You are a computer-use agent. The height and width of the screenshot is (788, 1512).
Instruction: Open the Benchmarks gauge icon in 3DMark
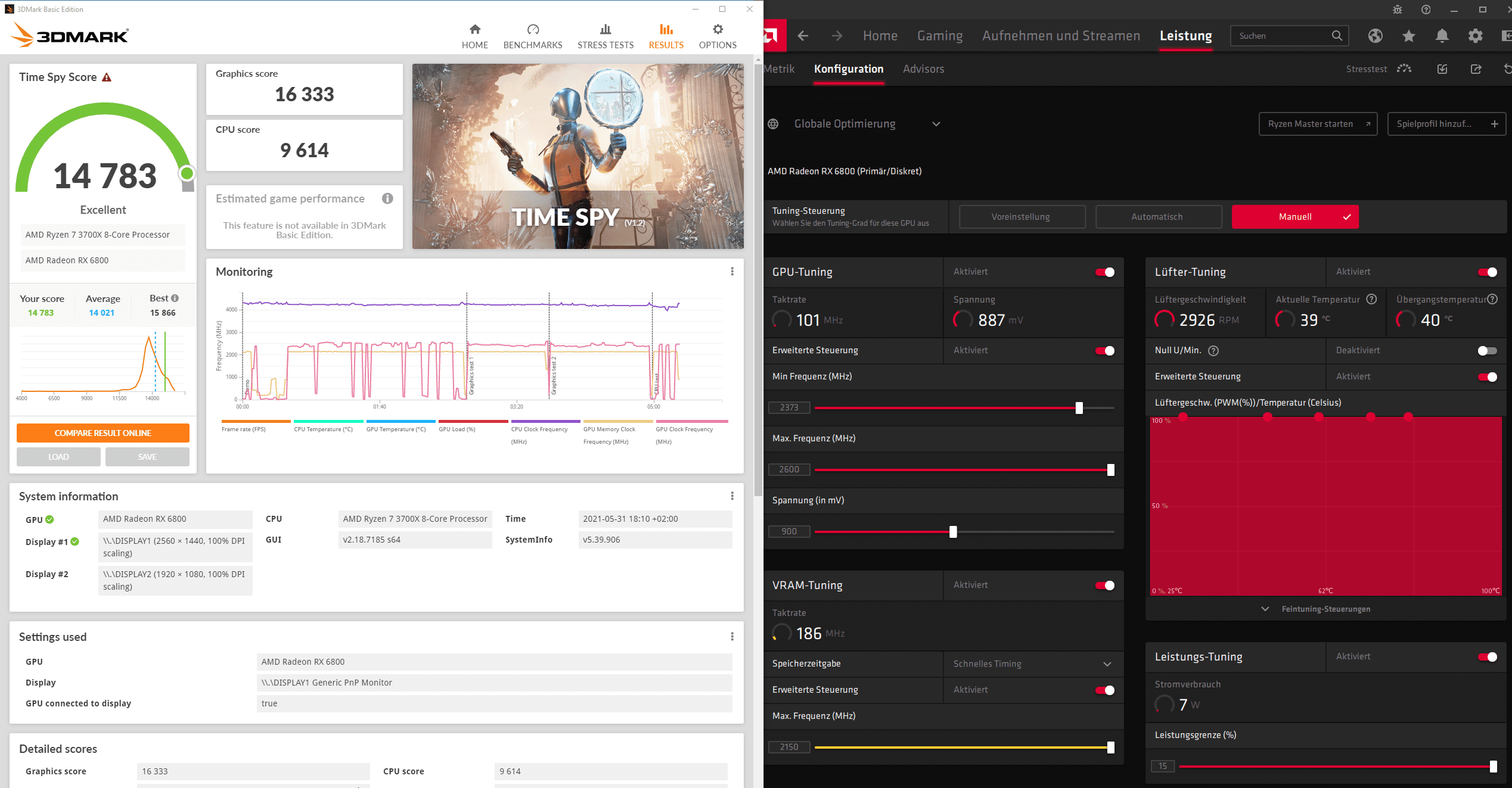coord(533,29)
